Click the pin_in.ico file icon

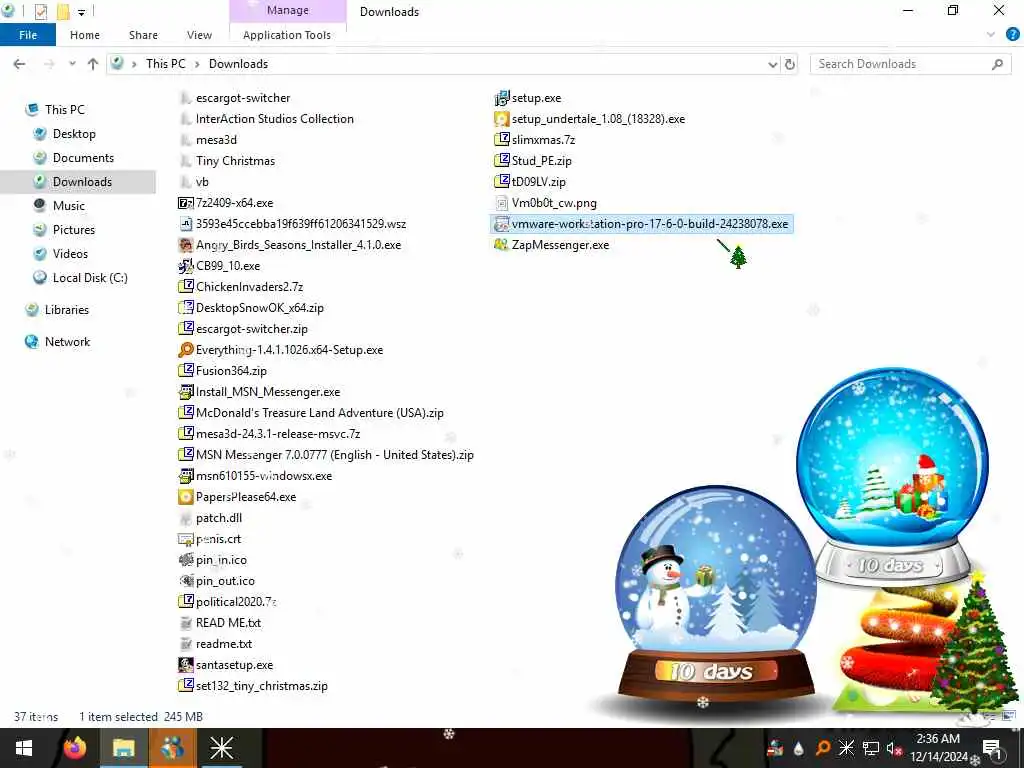pos(185,560)
